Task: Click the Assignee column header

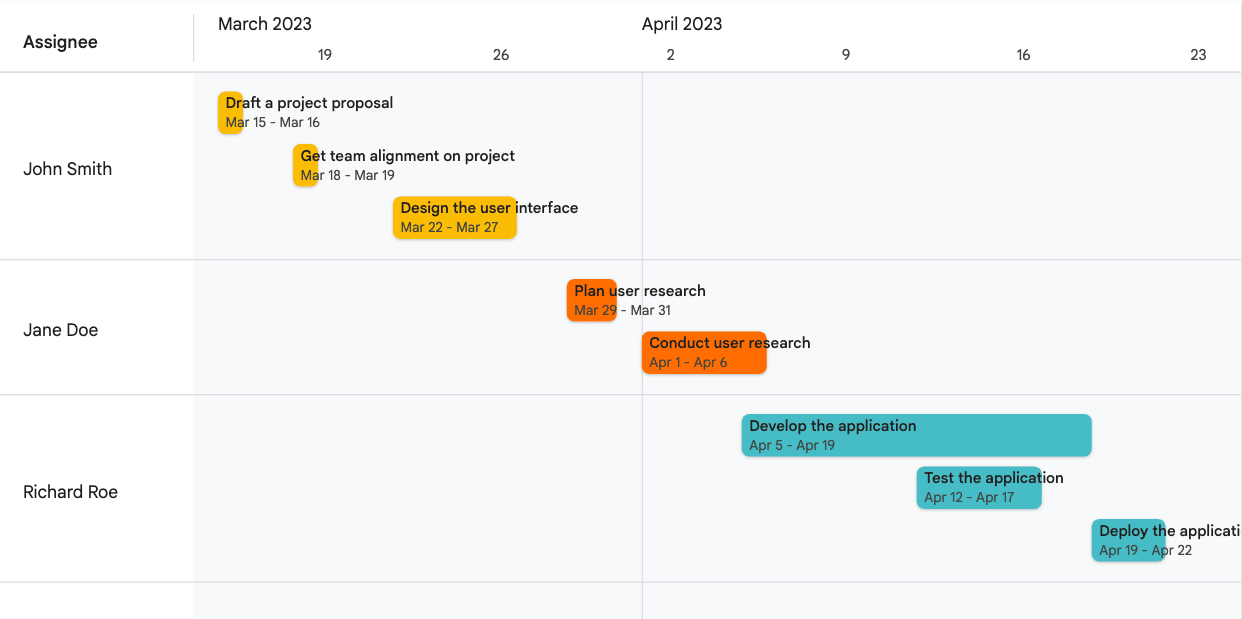Action: pyautogui.click(x=60, y=42)
